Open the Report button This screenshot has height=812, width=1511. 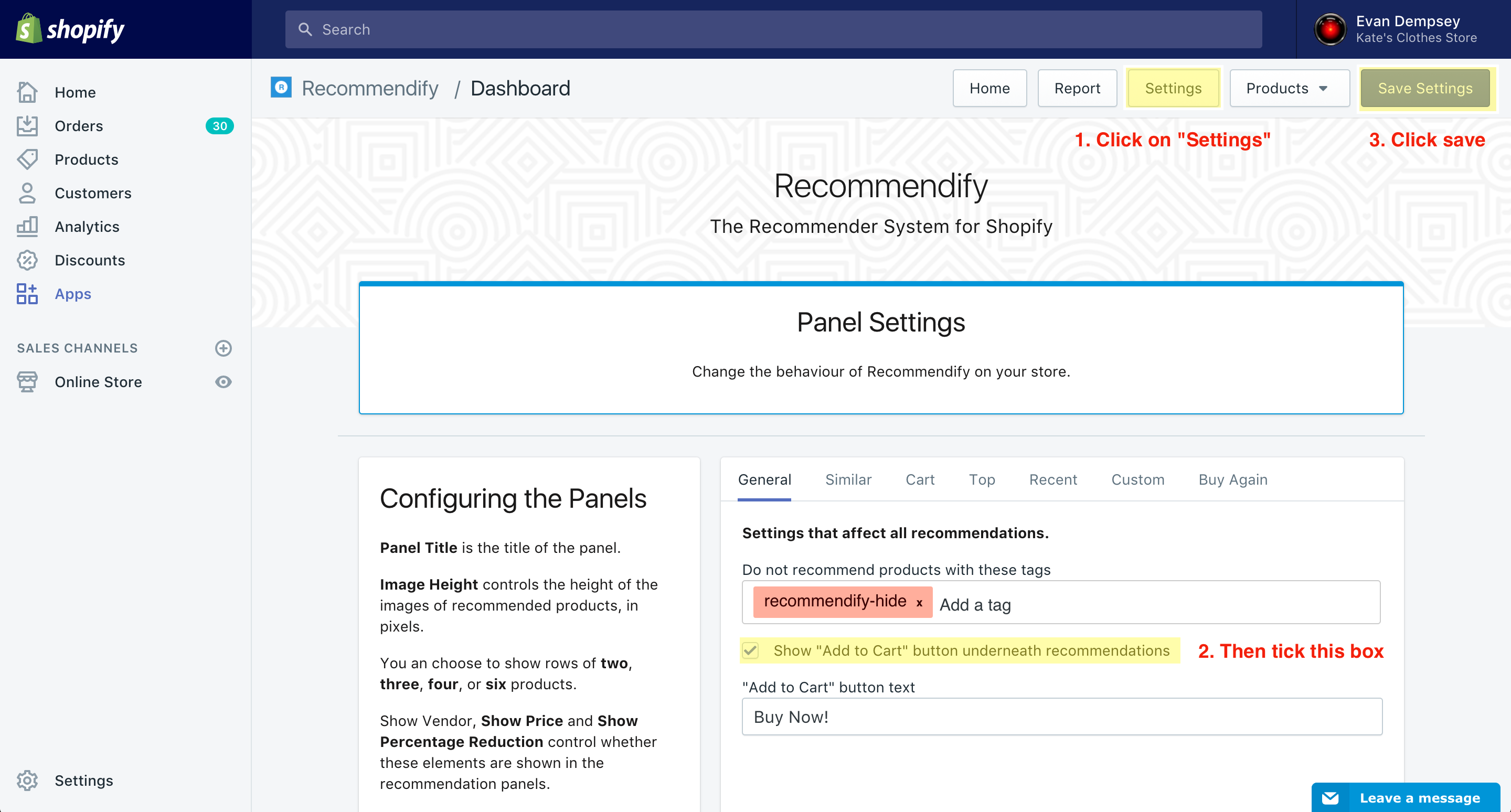click(x=1077, y=88)
